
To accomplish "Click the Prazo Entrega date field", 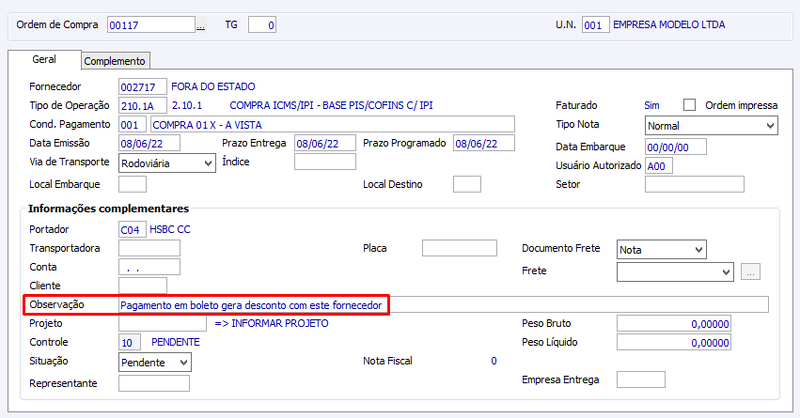I will [x=325, y=144].
